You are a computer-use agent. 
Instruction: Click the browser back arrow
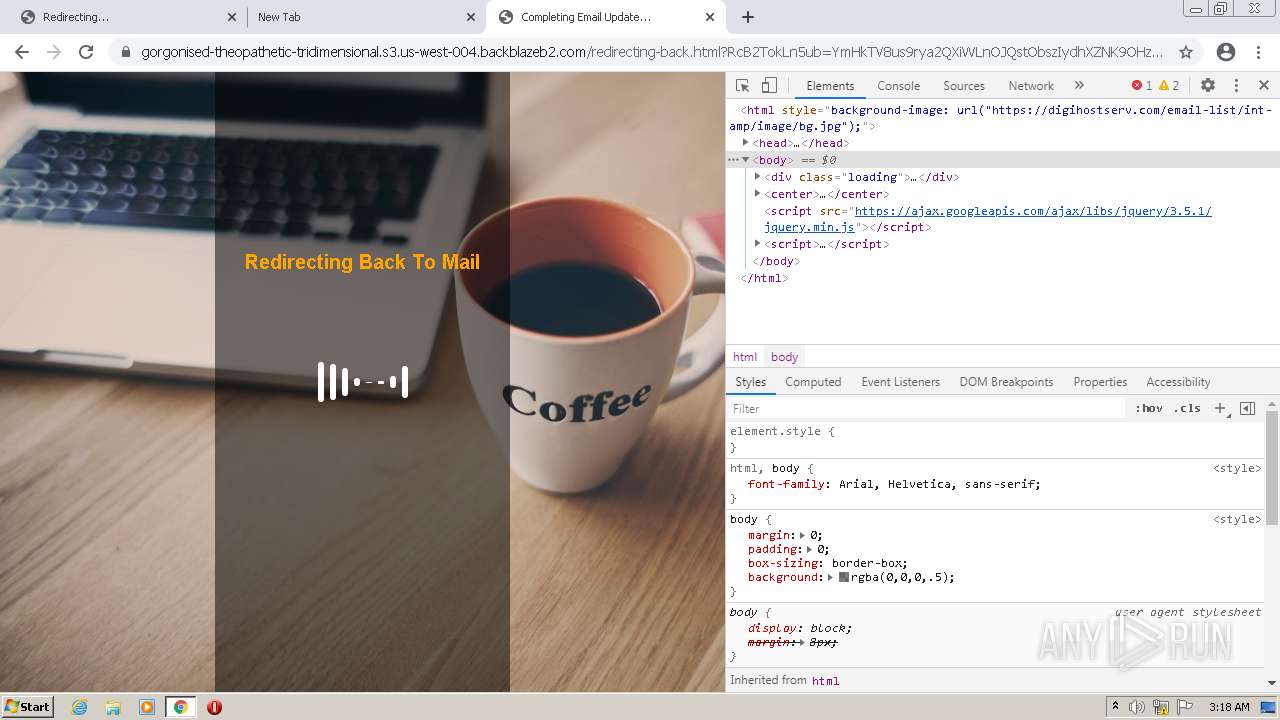point(22,52)
